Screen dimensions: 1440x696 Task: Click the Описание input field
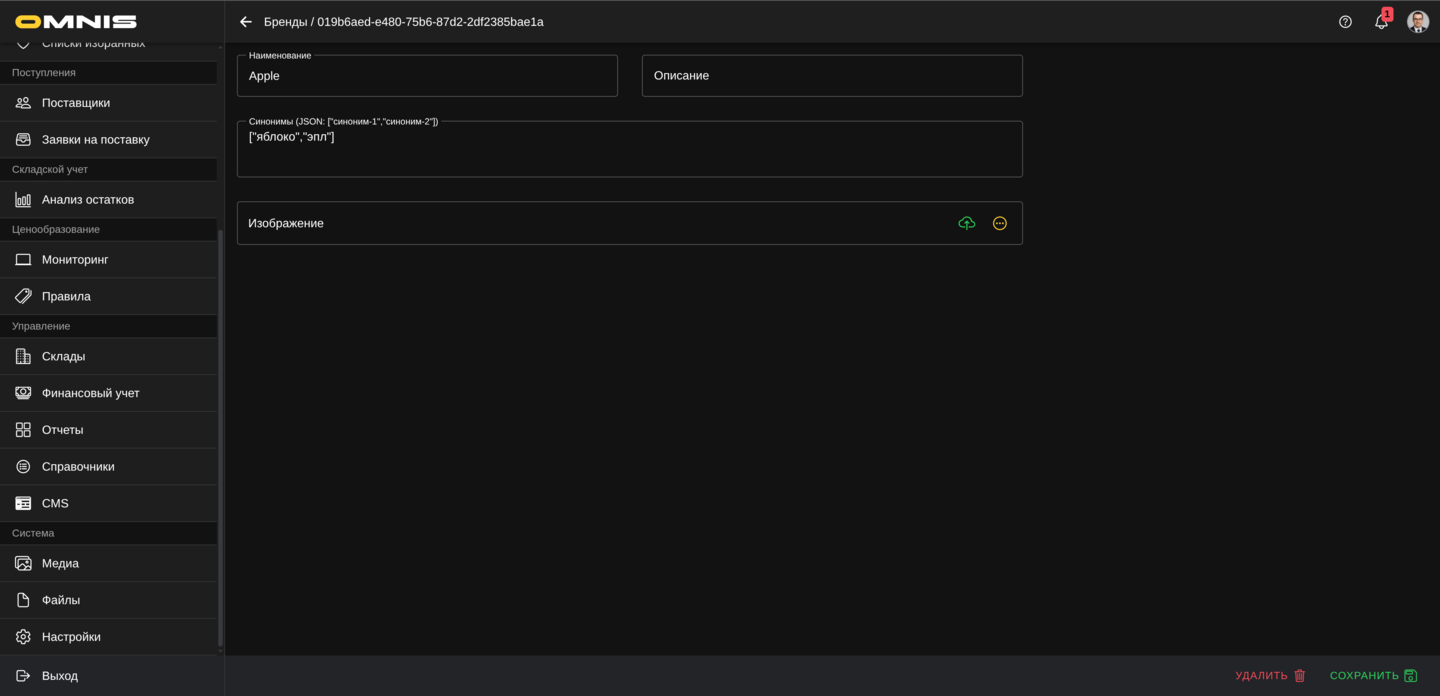click(831, 76)
